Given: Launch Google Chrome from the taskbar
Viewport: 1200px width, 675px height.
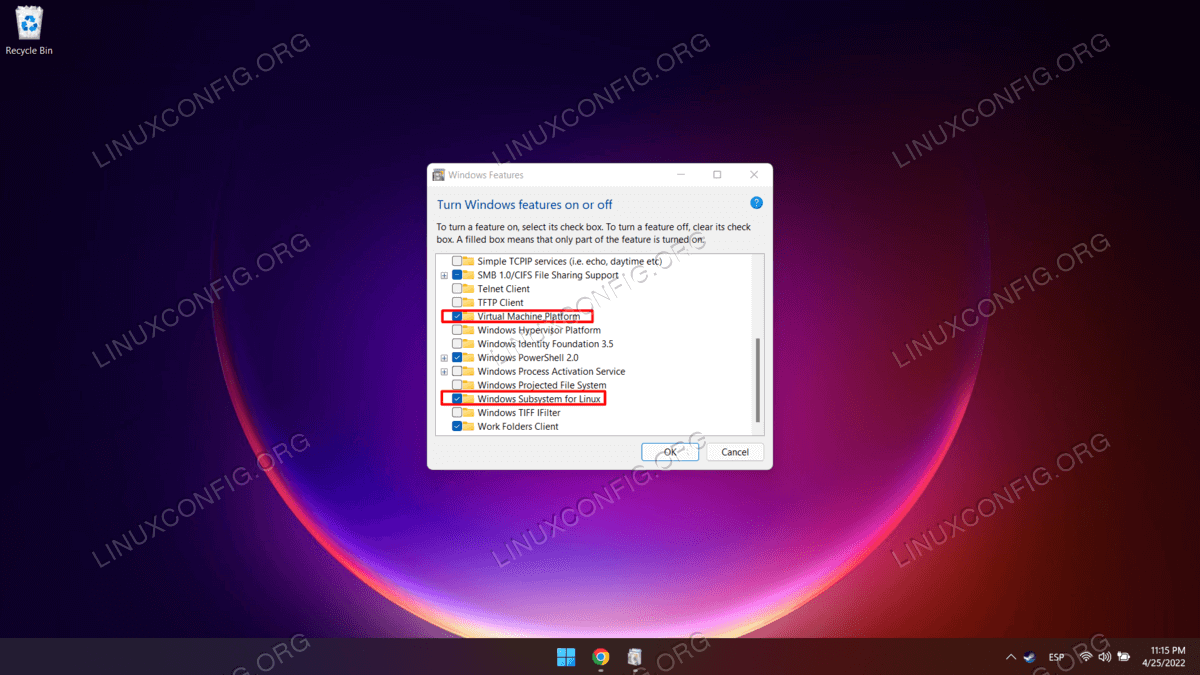Looking at the screenshot, I should tap(600, 657).
